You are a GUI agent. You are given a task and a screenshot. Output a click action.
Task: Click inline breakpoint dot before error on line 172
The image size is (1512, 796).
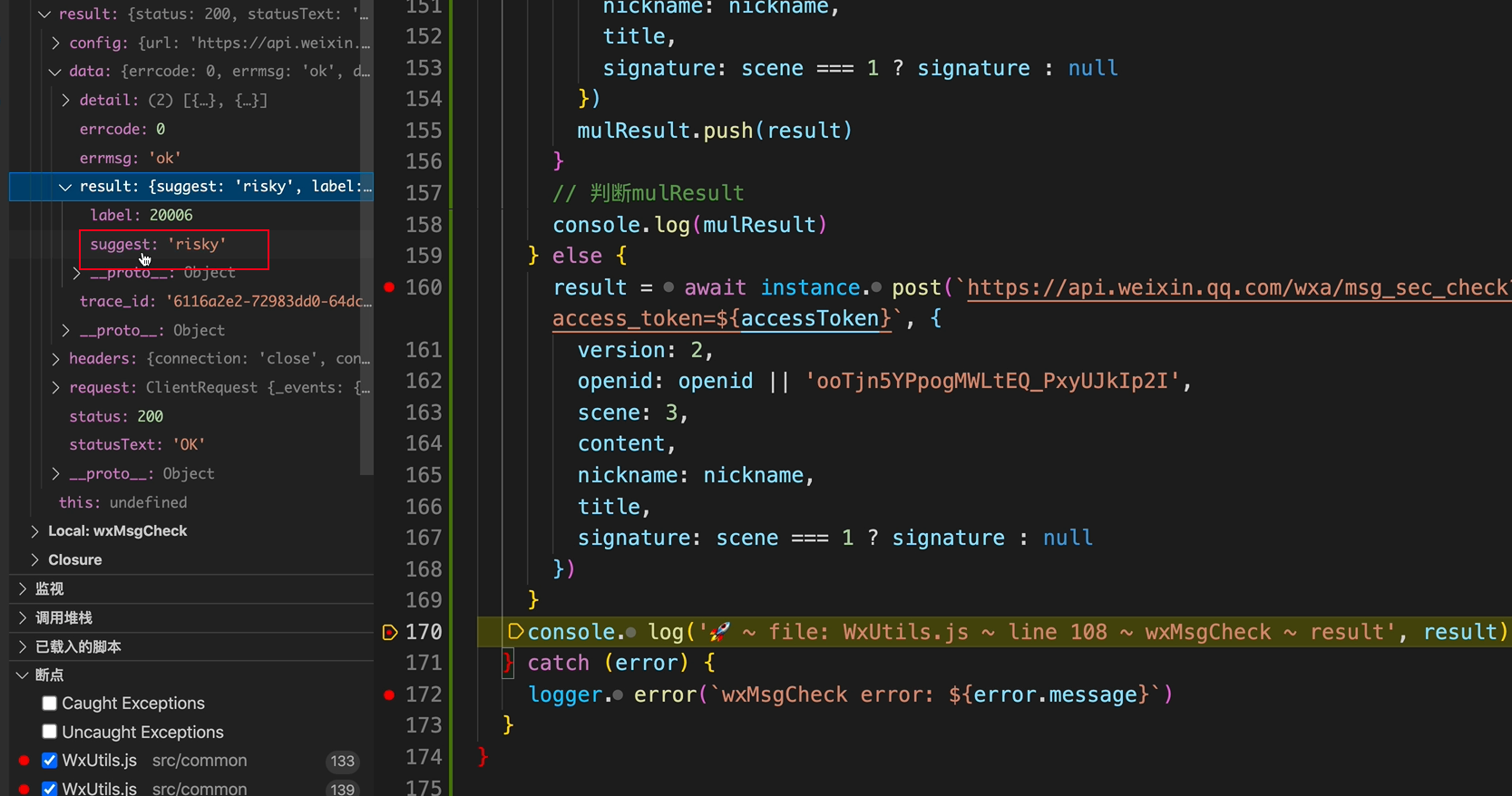click(618, 695)
